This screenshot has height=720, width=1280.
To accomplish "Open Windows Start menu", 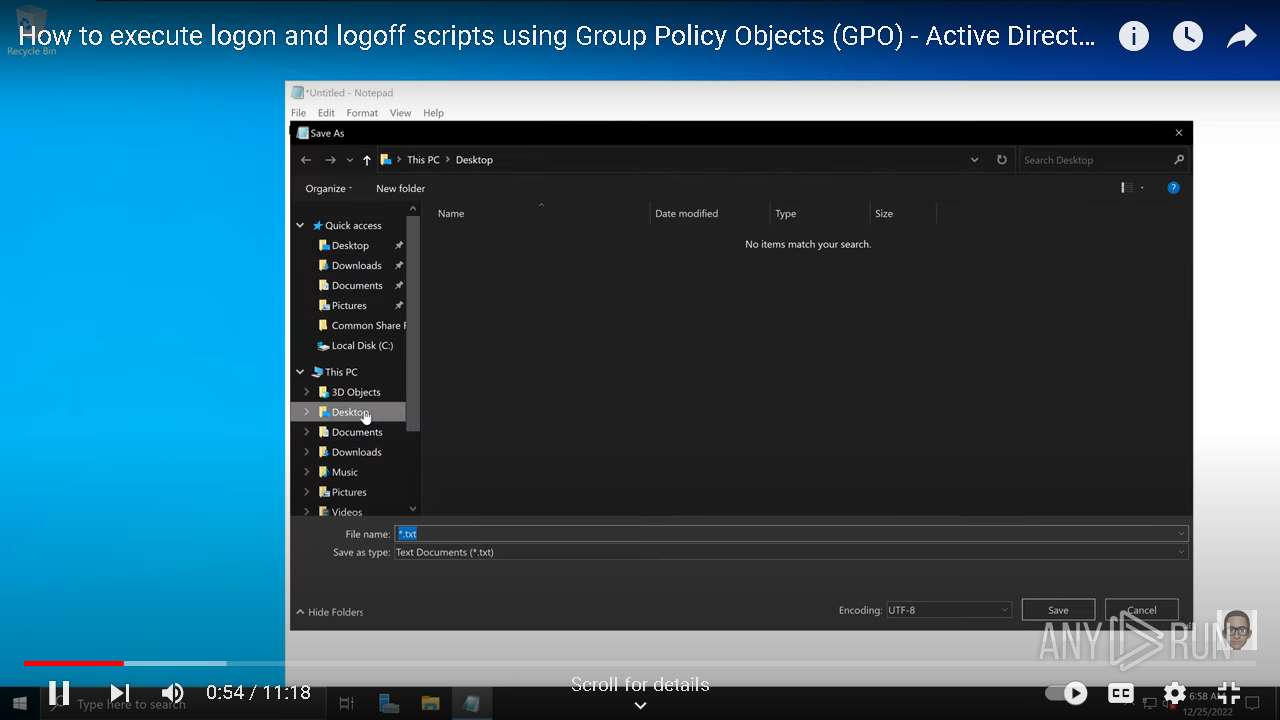I will tap(20, 703).
